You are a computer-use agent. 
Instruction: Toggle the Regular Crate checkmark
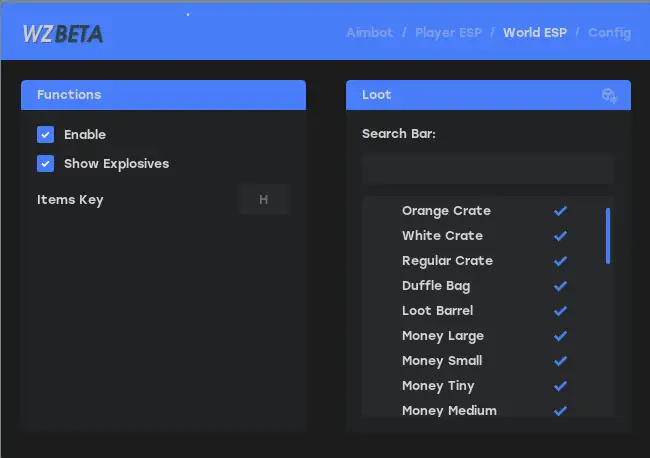point(560,261)
